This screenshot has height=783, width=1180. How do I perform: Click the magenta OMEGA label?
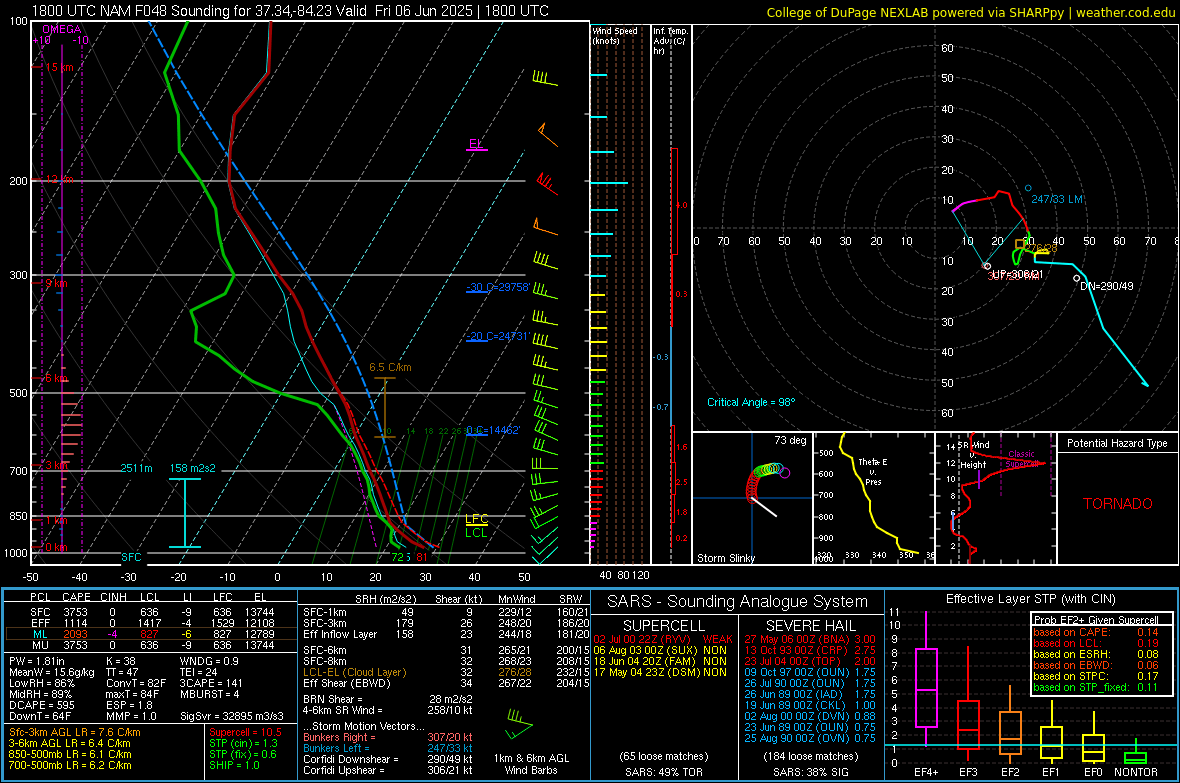62,29
